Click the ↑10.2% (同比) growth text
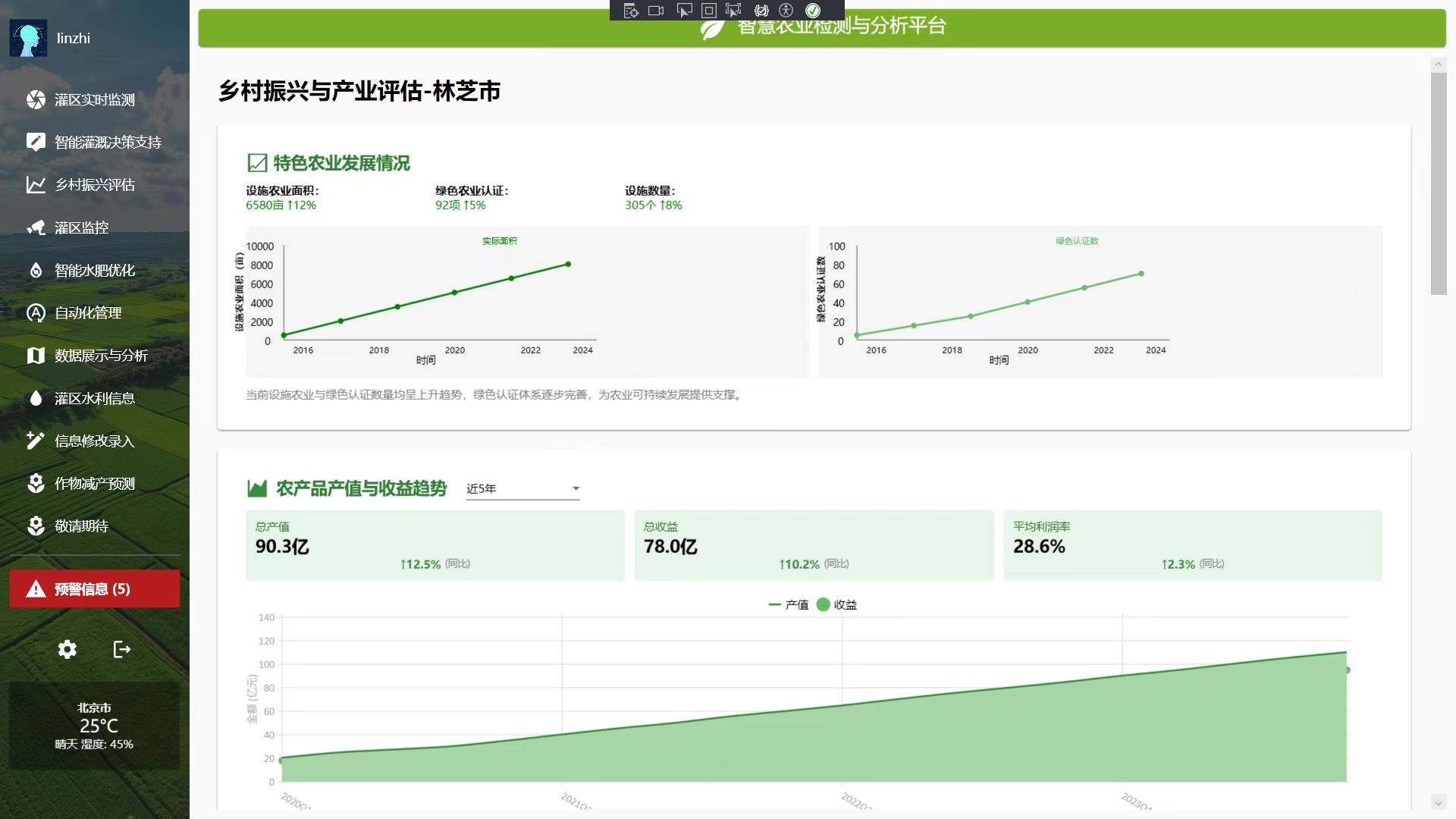This screenshot has height=819, width=1456. click(x=814, y=564)
